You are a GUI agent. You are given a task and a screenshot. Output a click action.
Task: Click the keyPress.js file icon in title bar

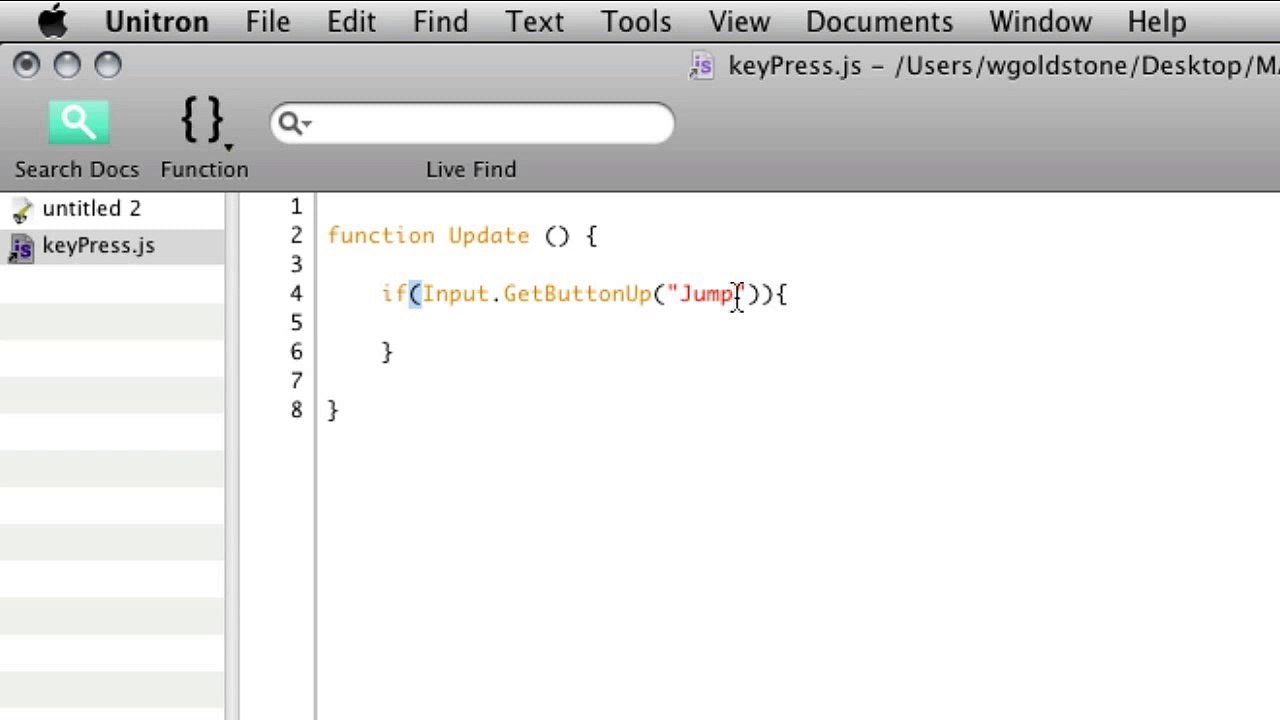coord(702,66)
